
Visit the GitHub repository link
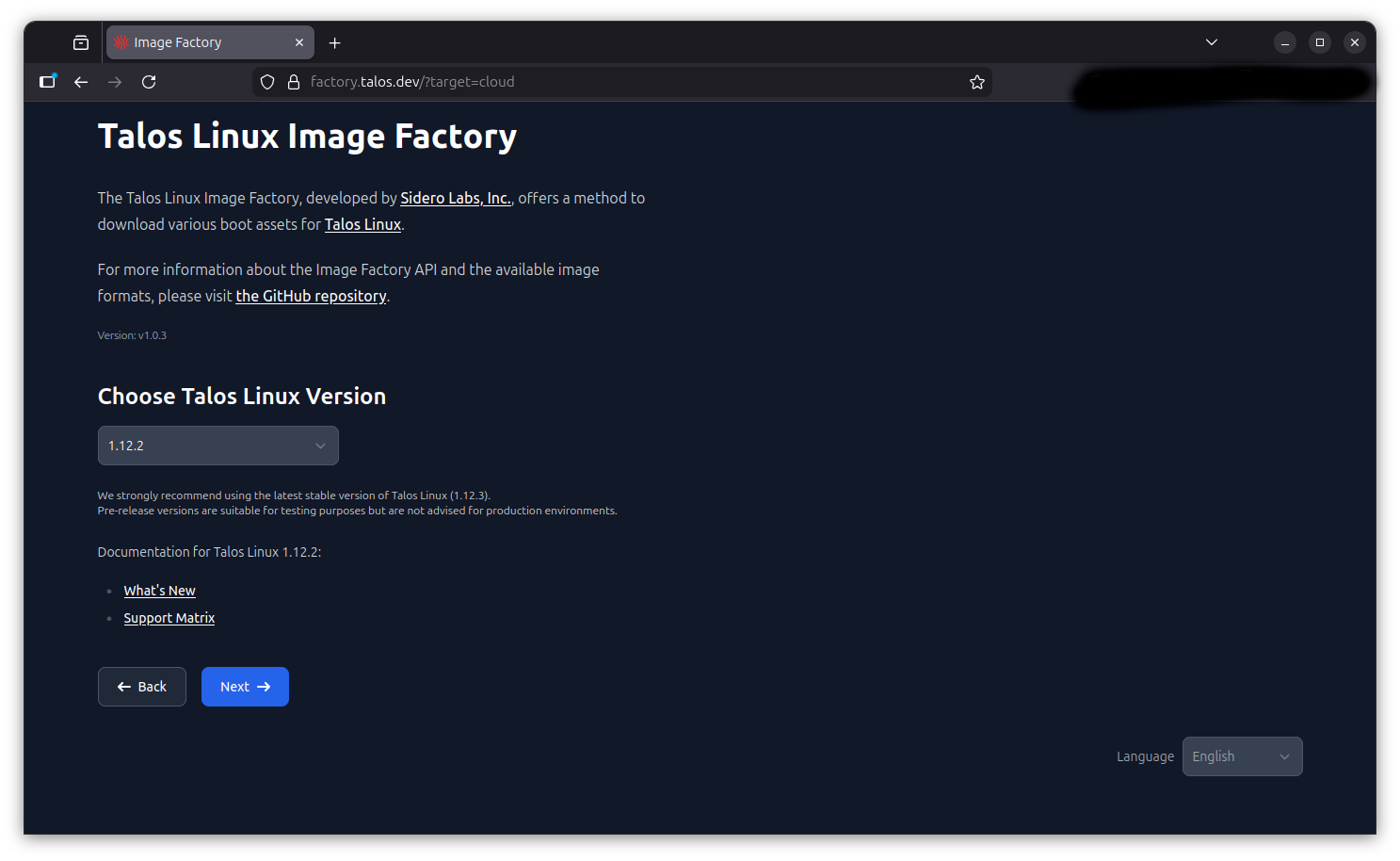311,296
